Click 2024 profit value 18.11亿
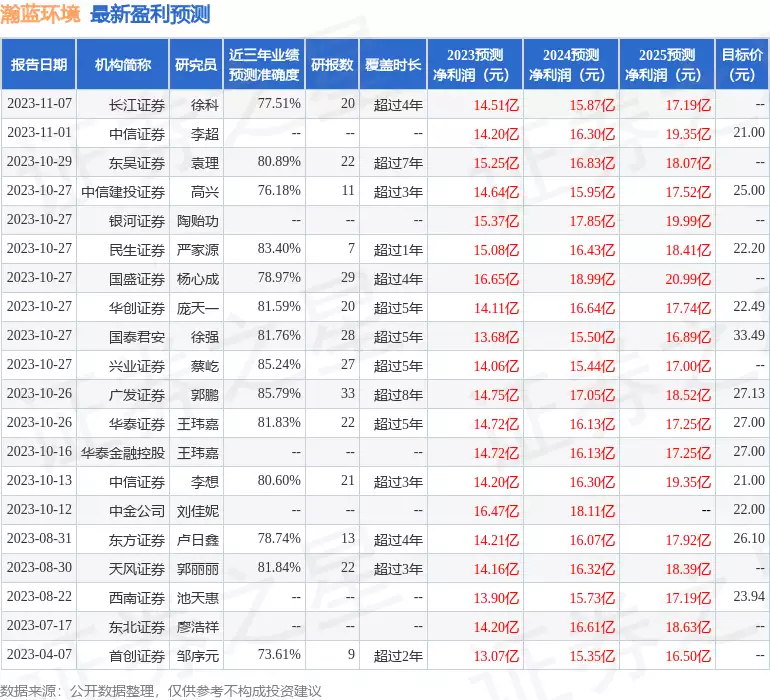 pos(592,511)
